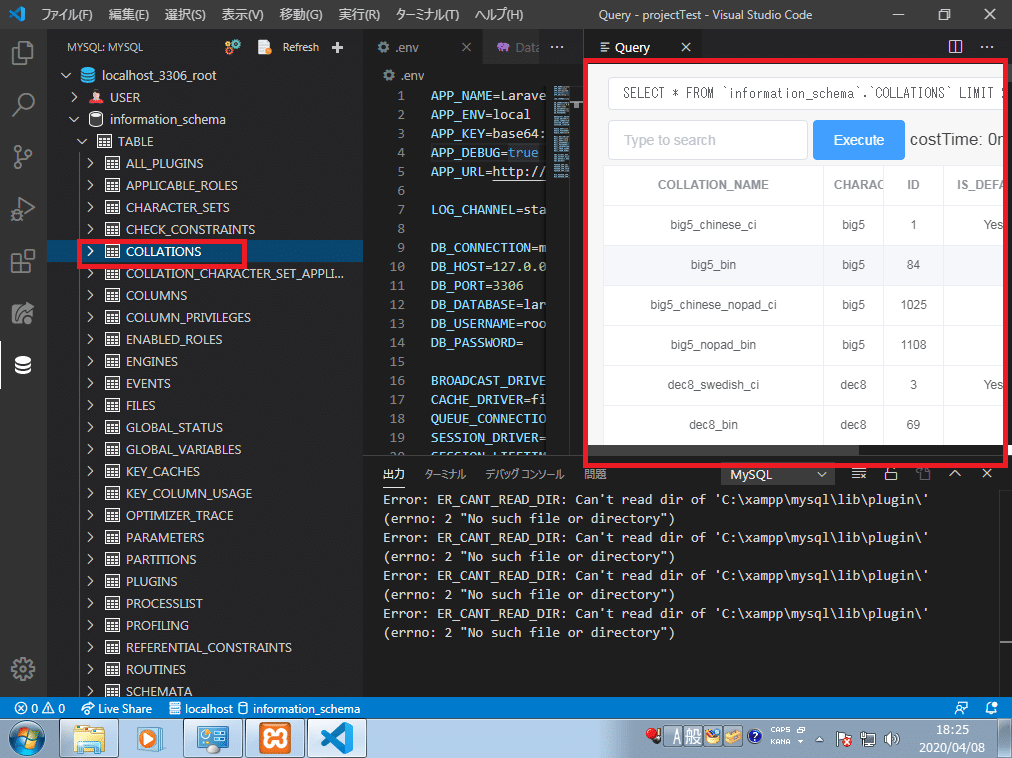
Task: Click the Execute button
Action: click(x=858, y=140)
